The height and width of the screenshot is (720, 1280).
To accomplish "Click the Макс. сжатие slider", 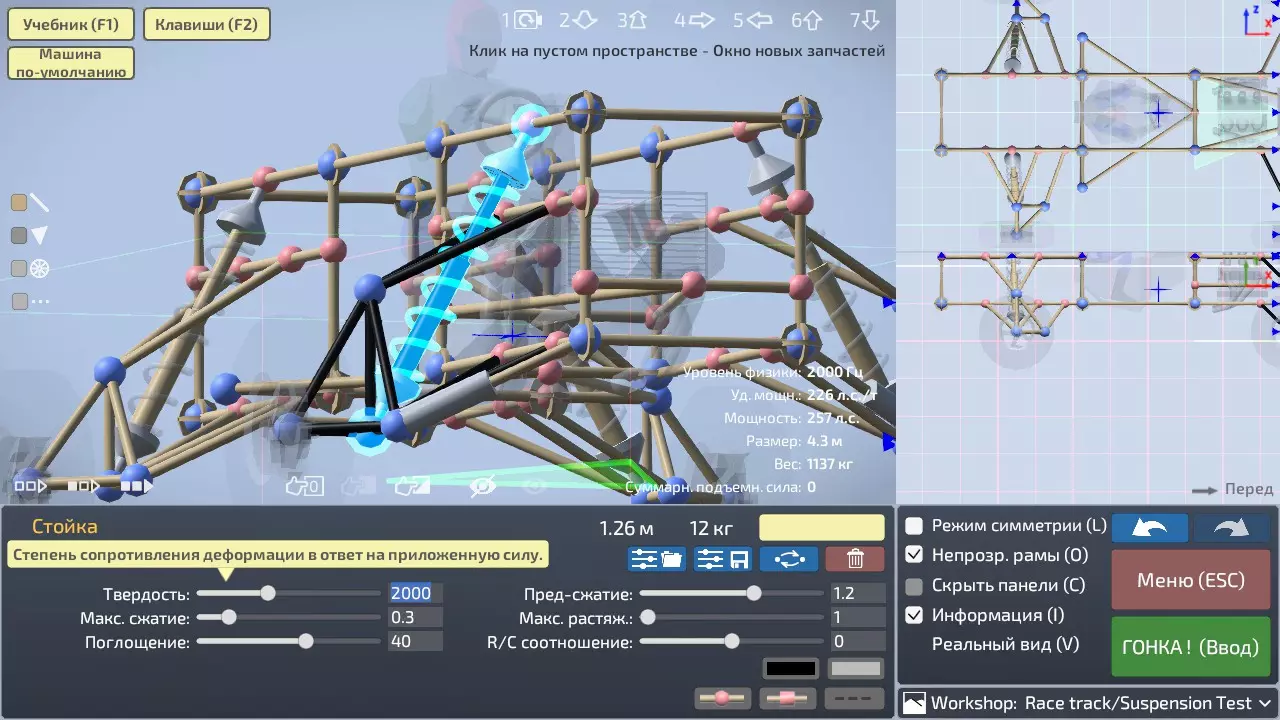I will pos(289,617).
